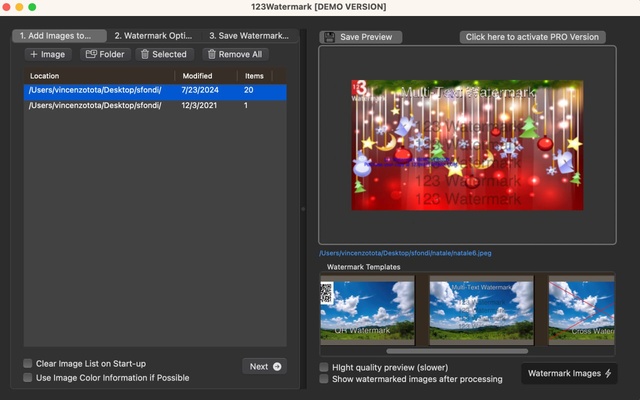Click the Watermark Templates horizontal scrollbar
Screen dimensions: 640x400
coord(457,351)
